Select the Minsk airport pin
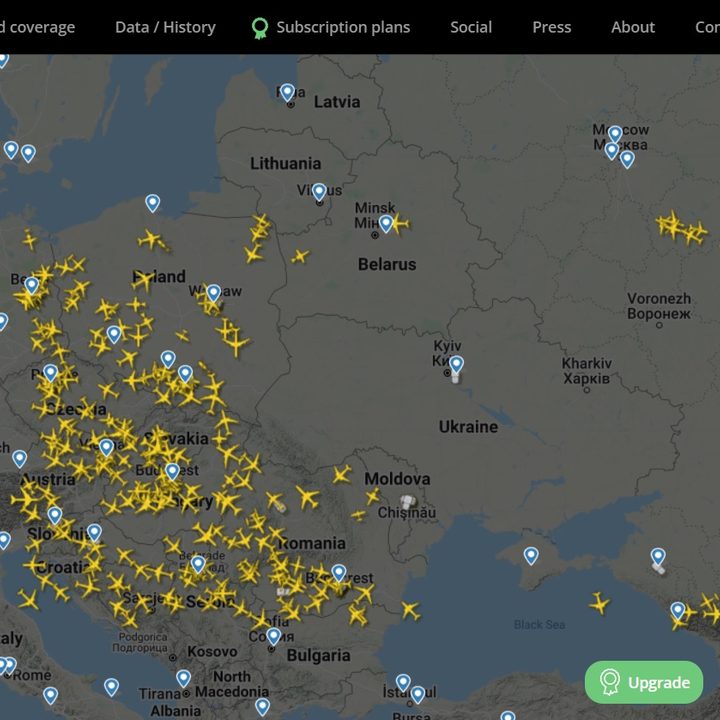720x720 pixels. point(386,224)
